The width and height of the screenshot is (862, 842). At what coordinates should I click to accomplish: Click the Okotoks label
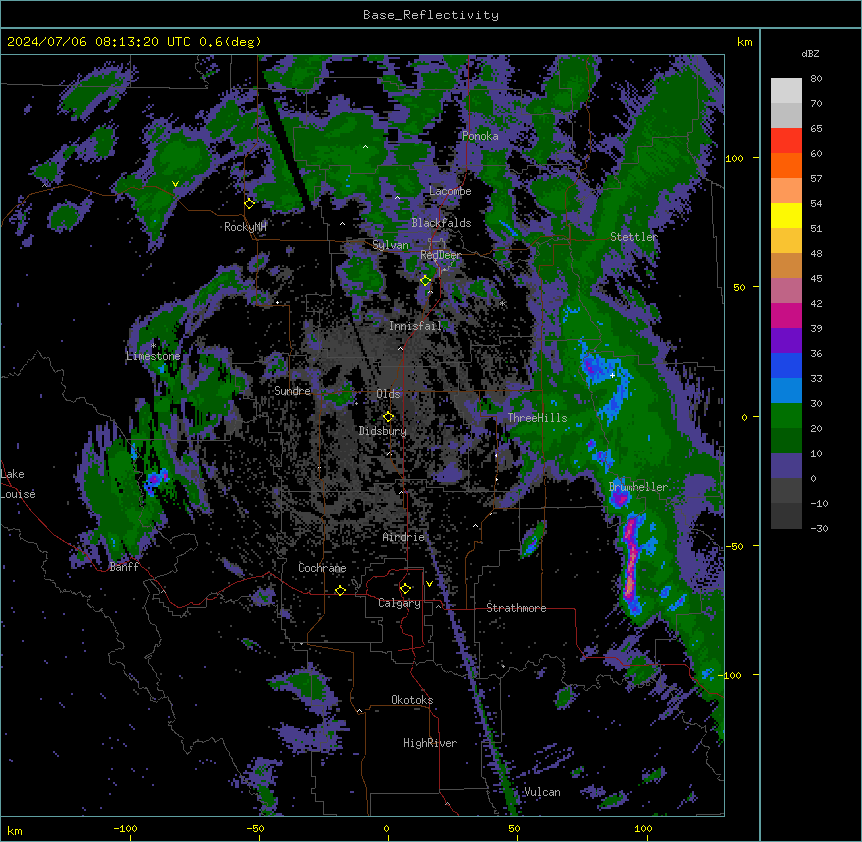(412, 700)
